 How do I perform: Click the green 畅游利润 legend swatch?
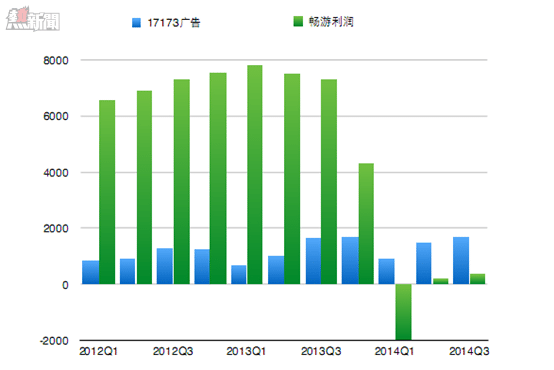[298, 22]
